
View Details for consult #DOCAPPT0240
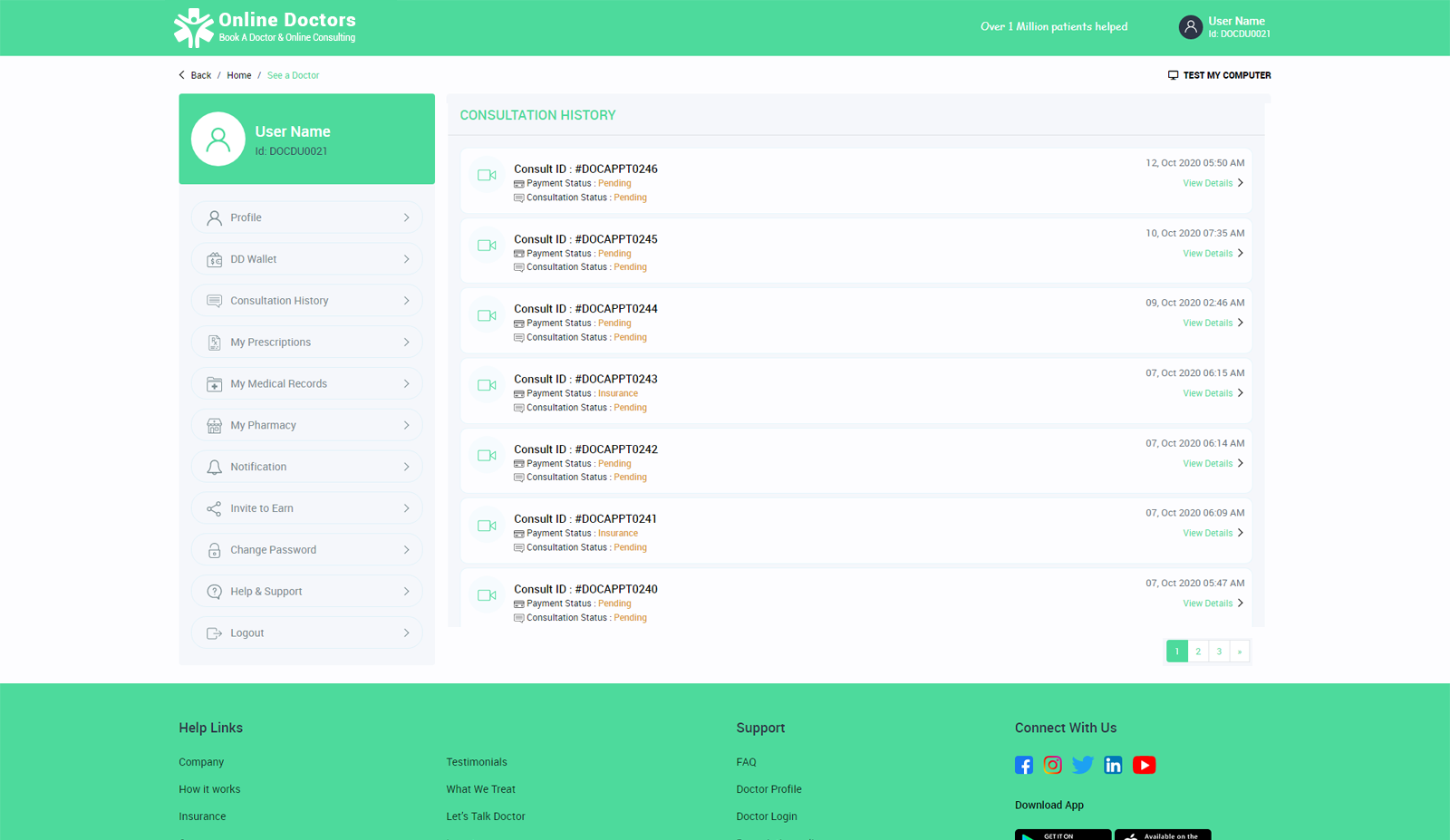click(x=1213, y=603)
